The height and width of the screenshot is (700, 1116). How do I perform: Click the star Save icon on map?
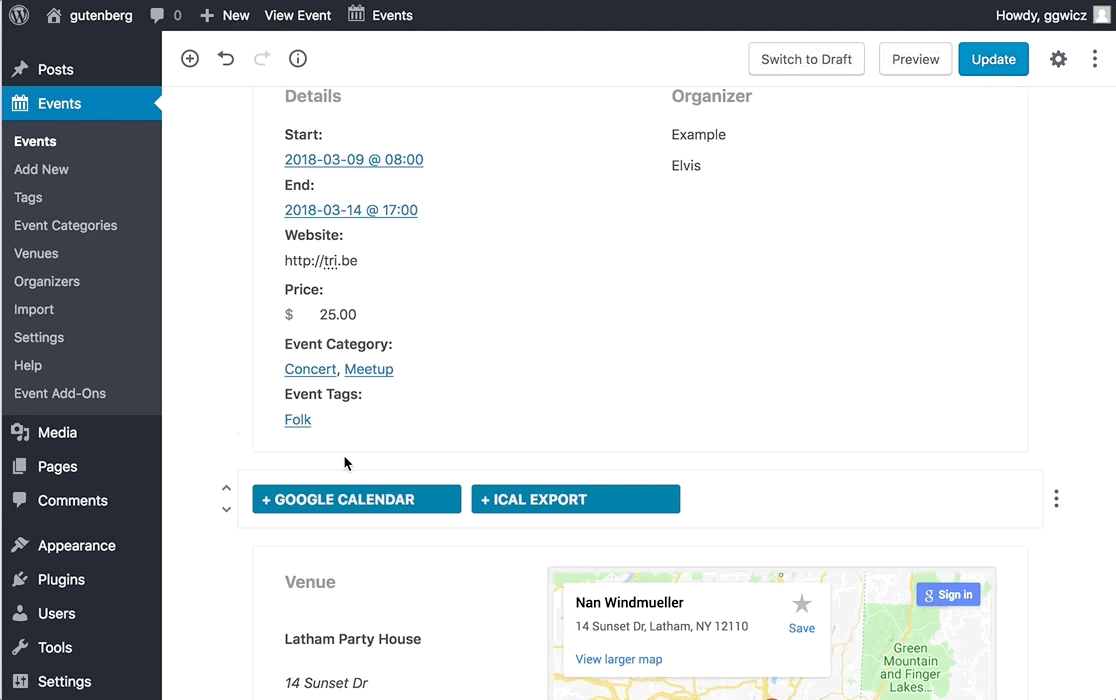click(x=801, y=604)
